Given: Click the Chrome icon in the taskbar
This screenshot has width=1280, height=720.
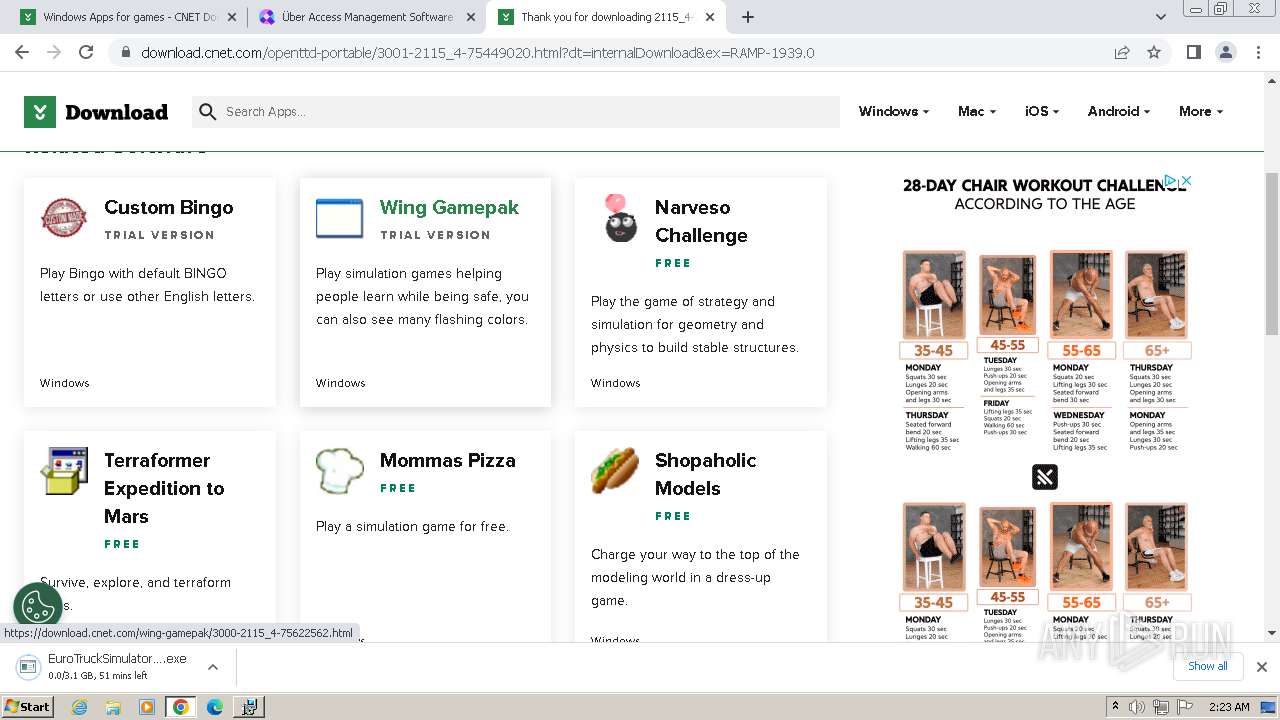Looking at the screenshot, I should [180, 707].
